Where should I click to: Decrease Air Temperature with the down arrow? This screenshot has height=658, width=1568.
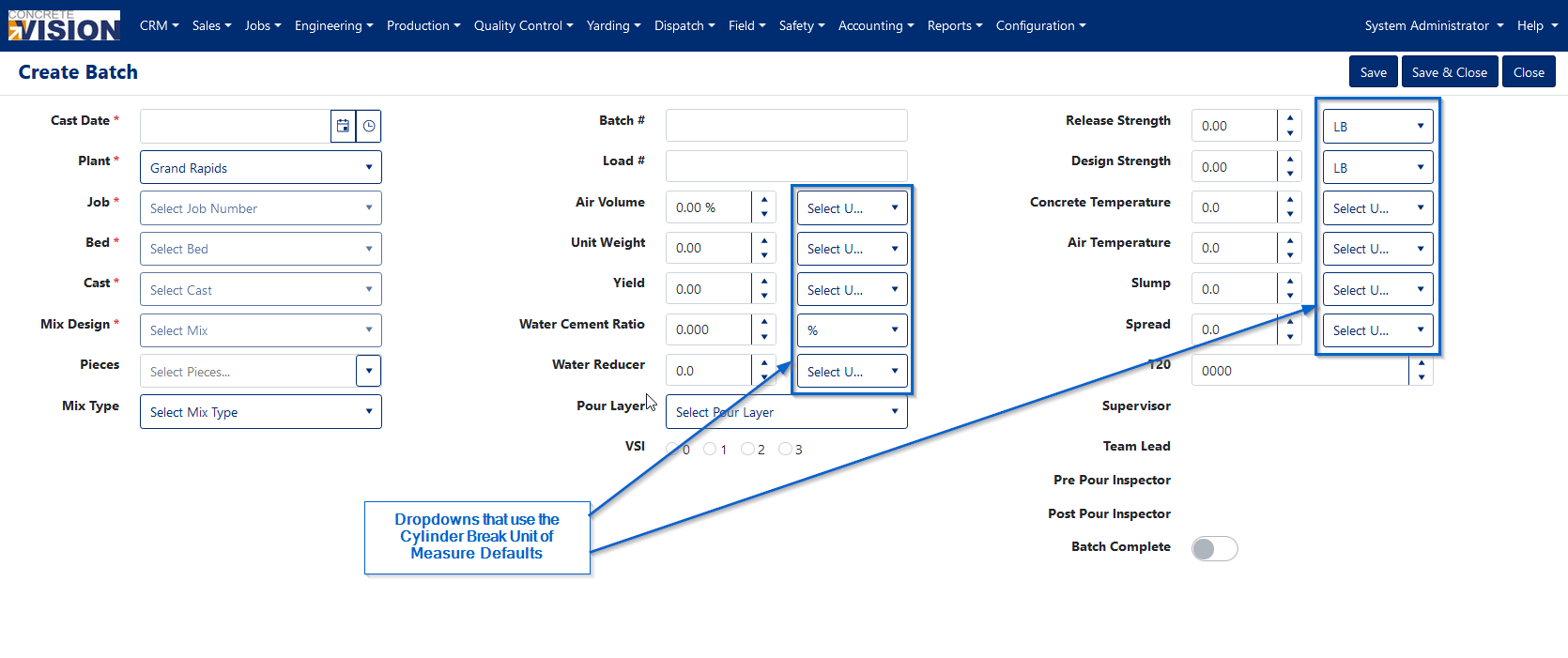pos(1290,256)
